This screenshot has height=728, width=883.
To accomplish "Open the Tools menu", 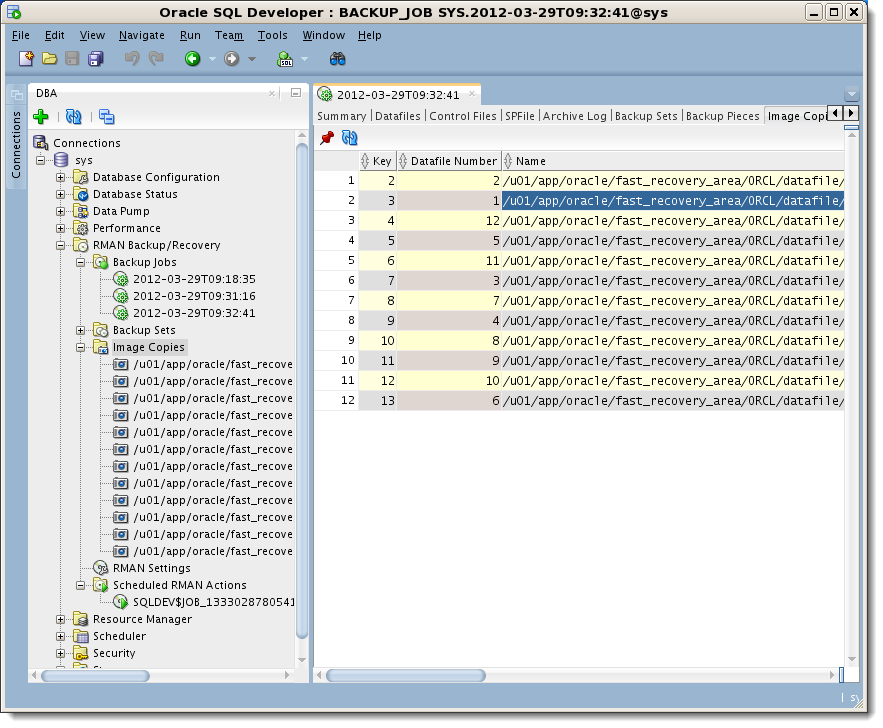I will (x=272, y=35).
